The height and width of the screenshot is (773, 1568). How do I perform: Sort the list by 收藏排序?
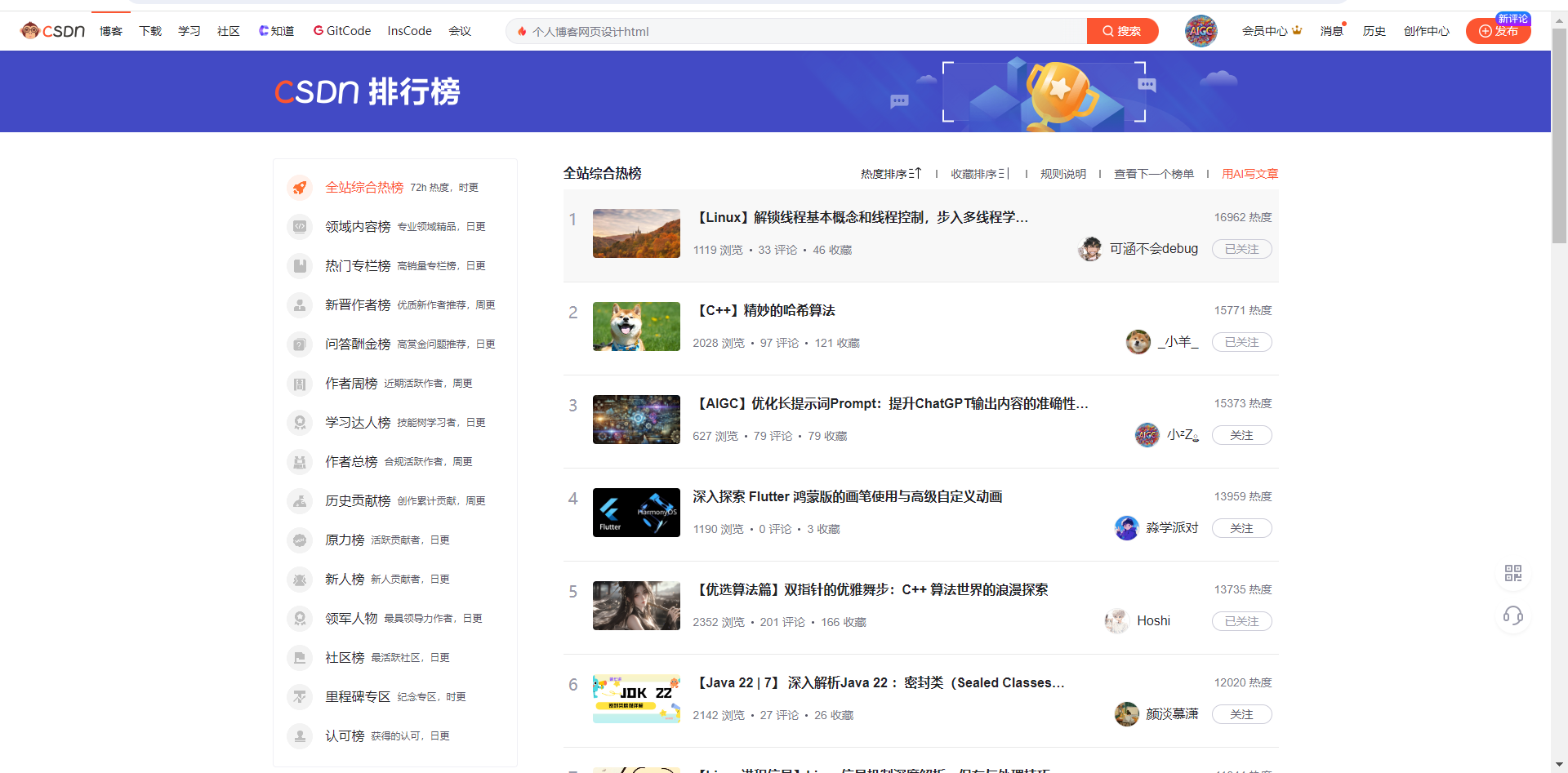coord(980,174)
